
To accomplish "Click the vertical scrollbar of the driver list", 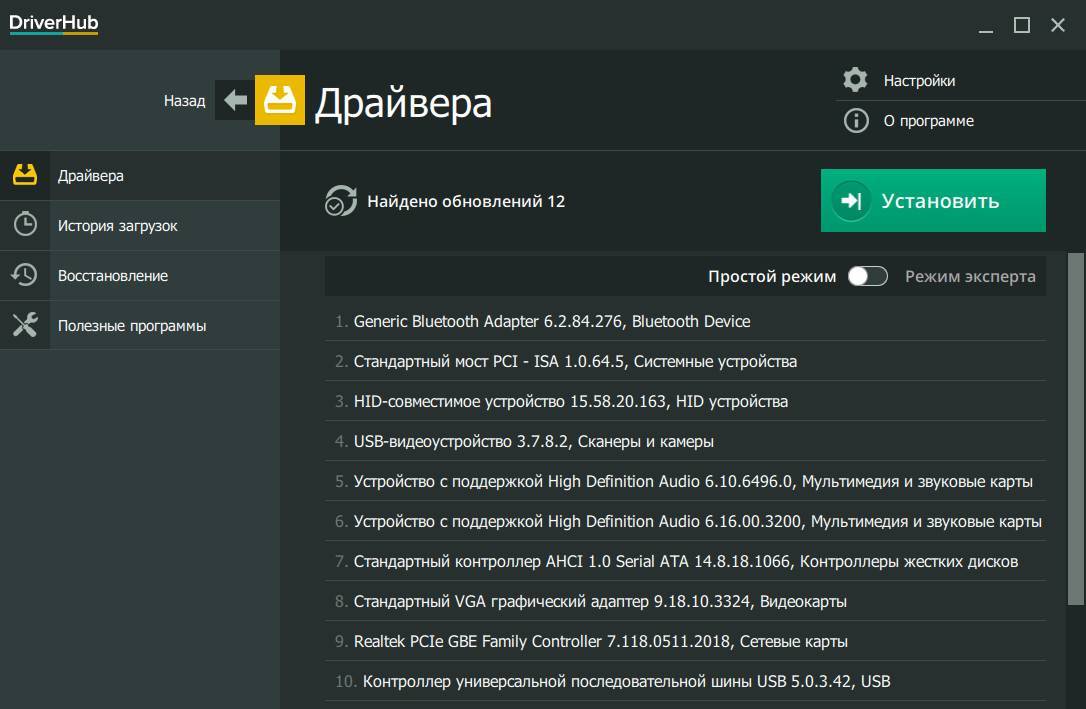I will (1076, 430).
